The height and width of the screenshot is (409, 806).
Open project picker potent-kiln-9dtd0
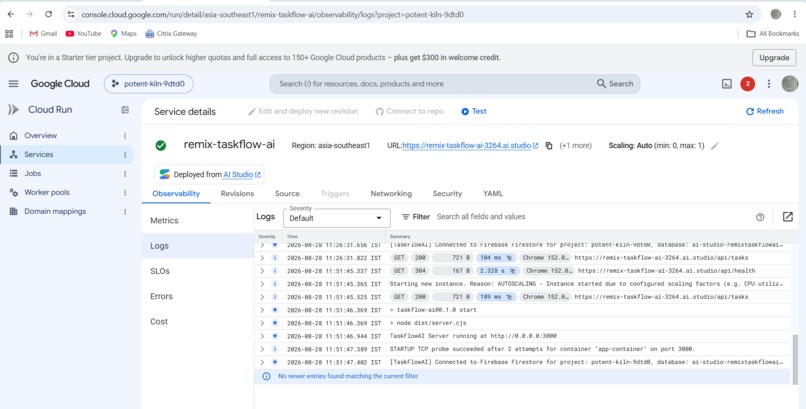coord(149,84)
